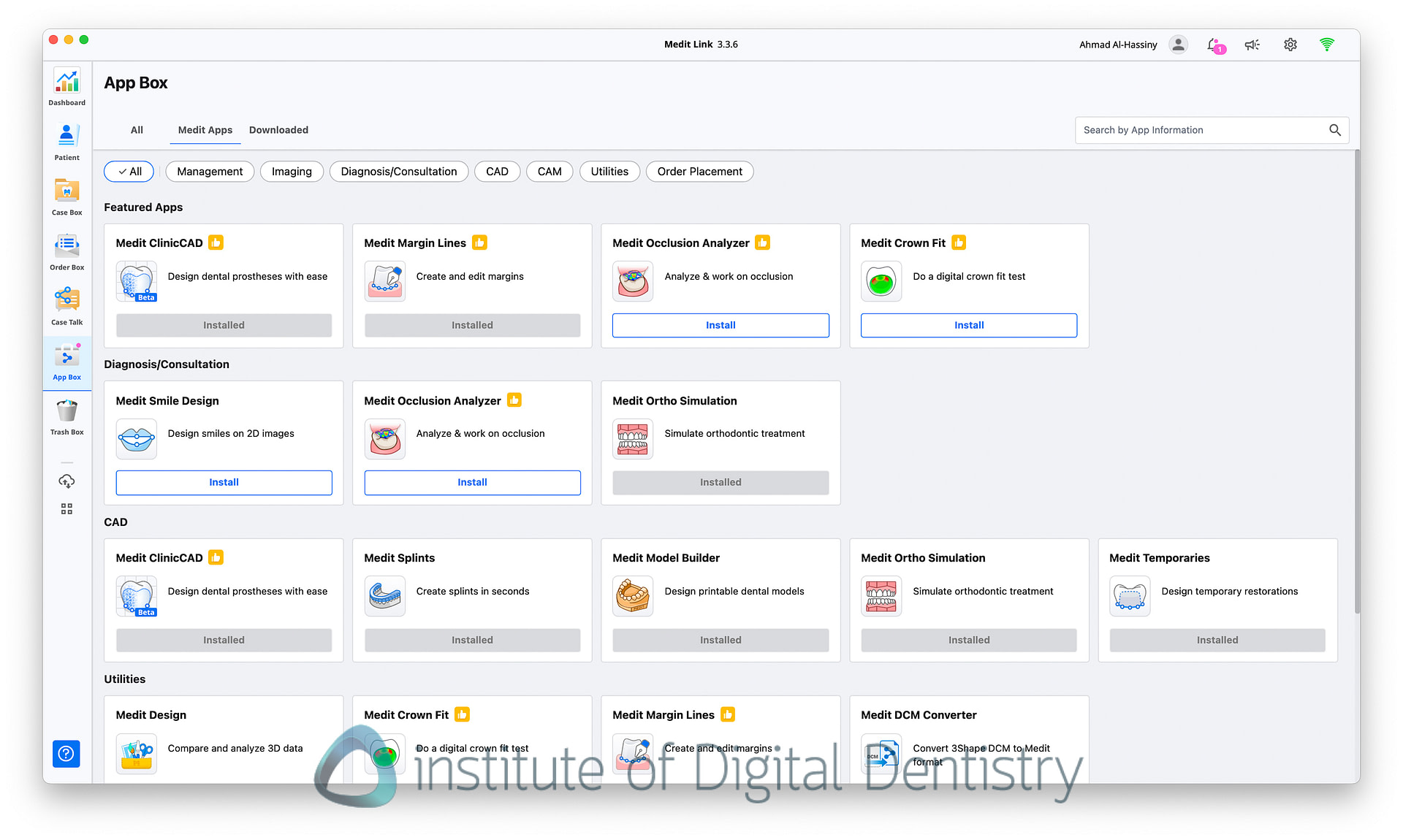This screenshot has height=840, width=1403.
Task: Switch to the Downloaded tab
Action: click(278, 130)
